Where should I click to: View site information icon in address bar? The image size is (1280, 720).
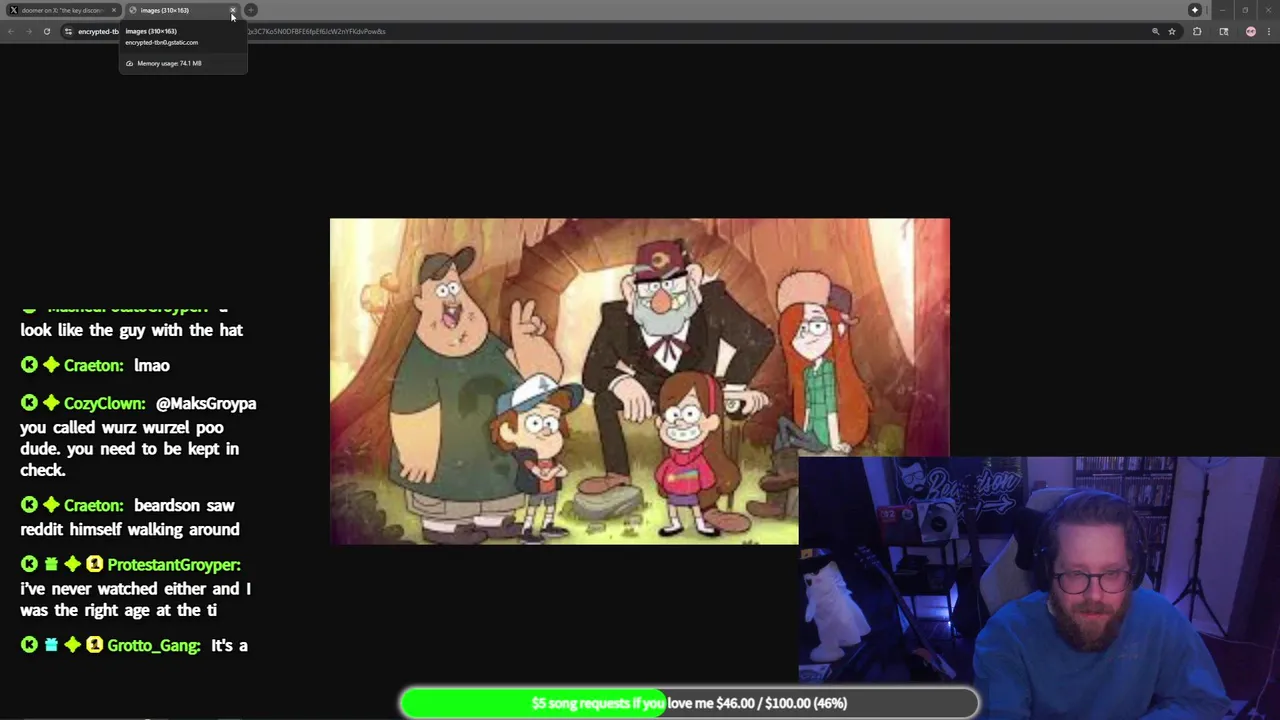coord(68,31)
